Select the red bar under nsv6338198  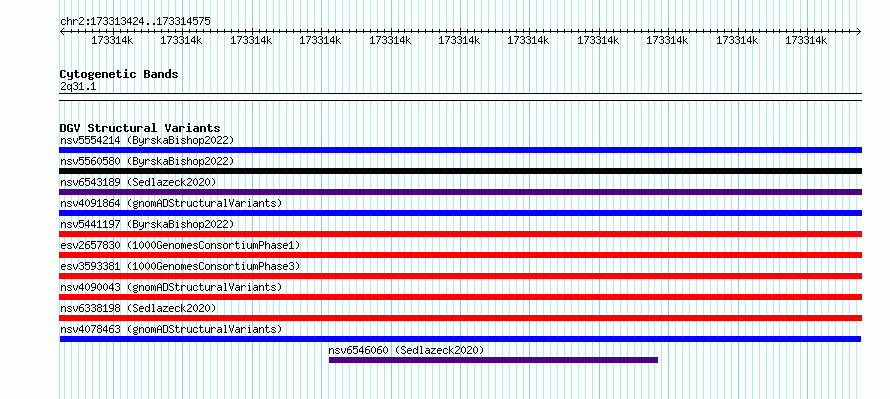[460, 318]
